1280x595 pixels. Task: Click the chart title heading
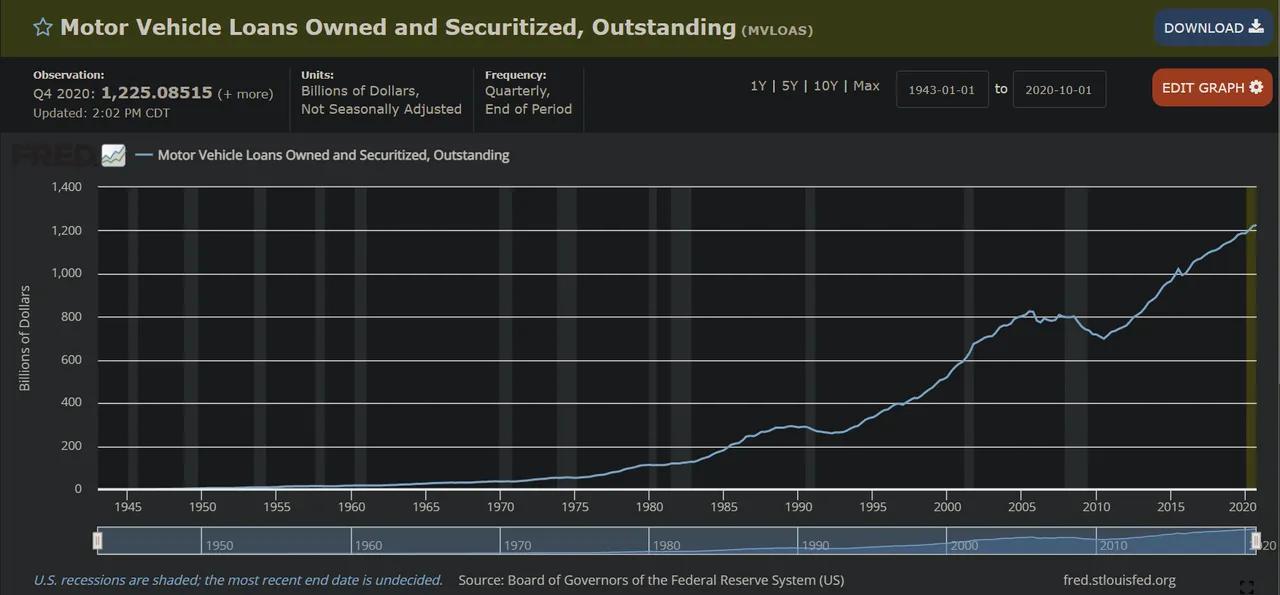[398, 27]
